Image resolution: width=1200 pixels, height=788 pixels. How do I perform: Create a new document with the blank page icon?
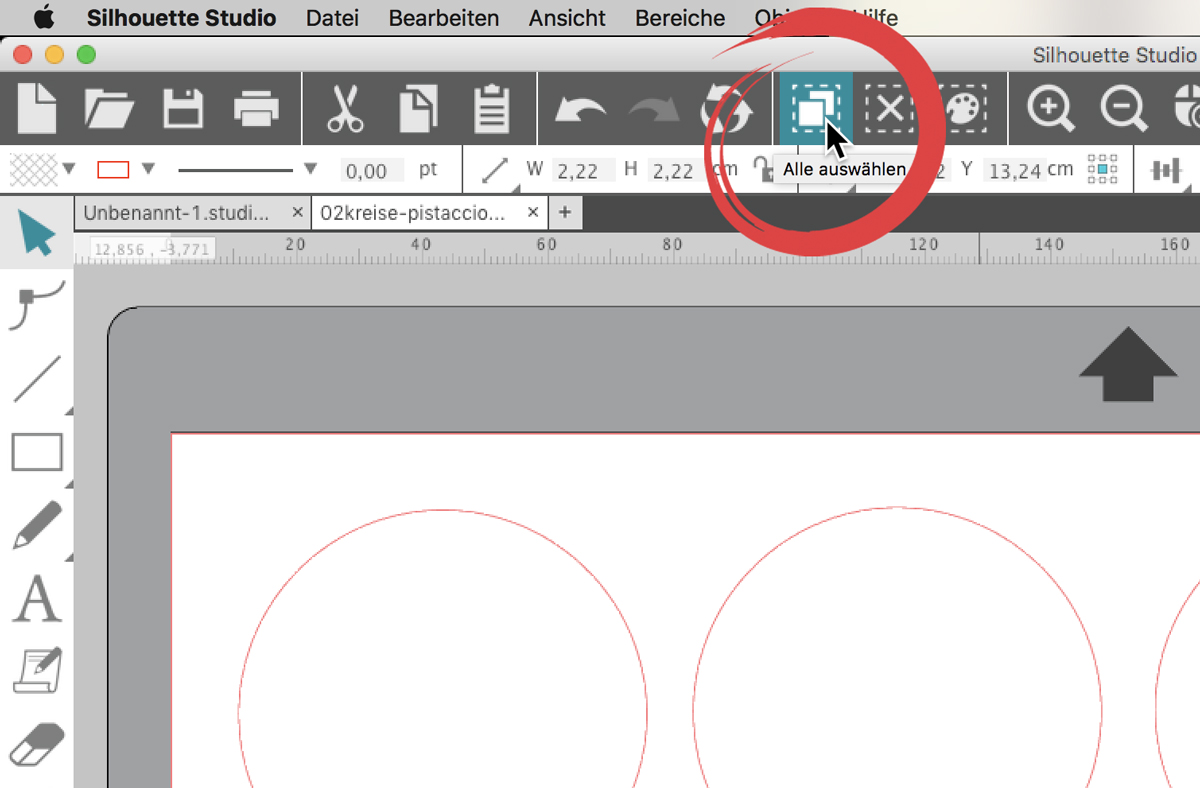[37, 108]
